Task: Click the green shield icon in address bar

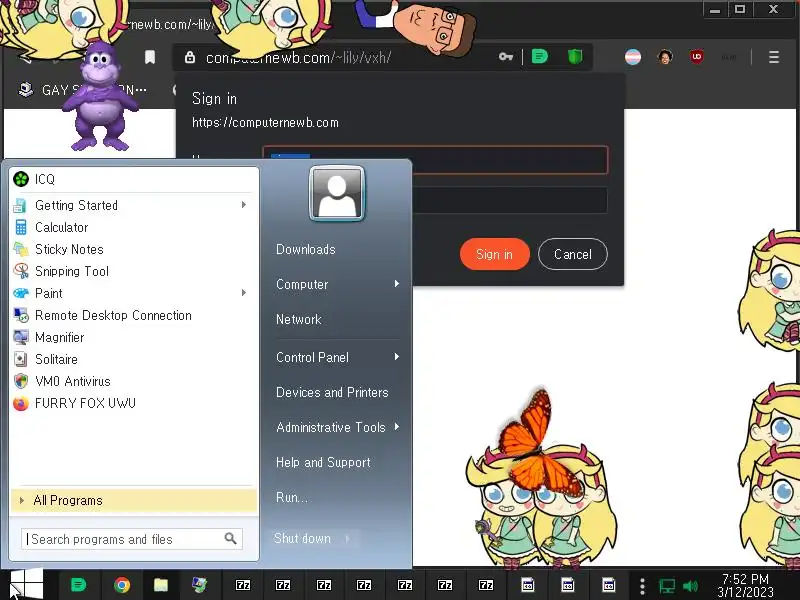Action: (575, 57)
